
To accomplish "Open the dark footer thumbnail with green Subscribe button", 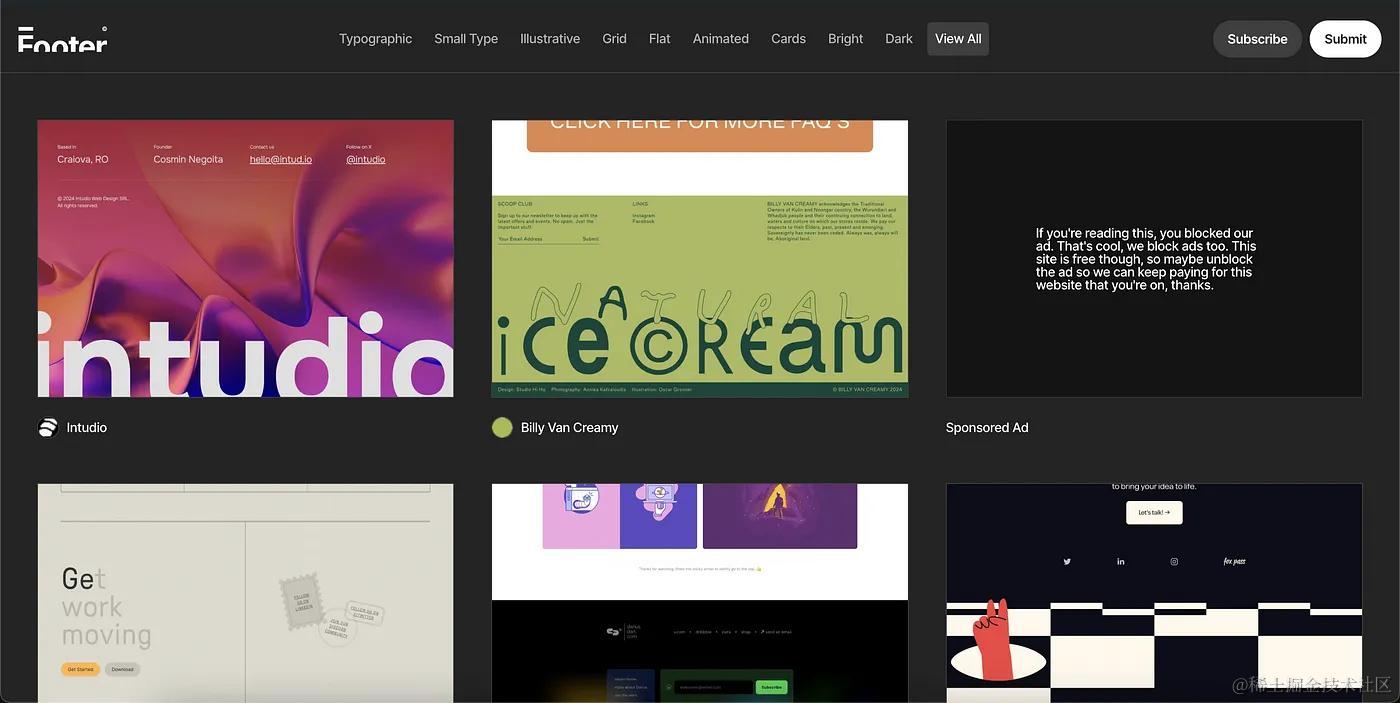I will [700, 593].
